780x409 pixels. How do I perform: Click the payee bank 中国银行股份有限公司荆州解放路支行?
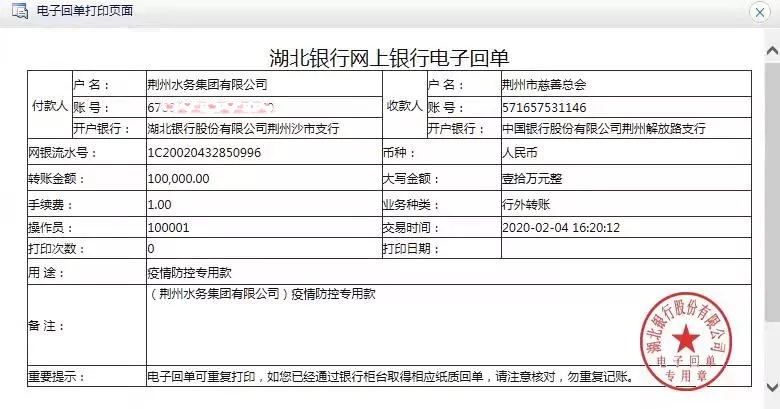[603, 129]
